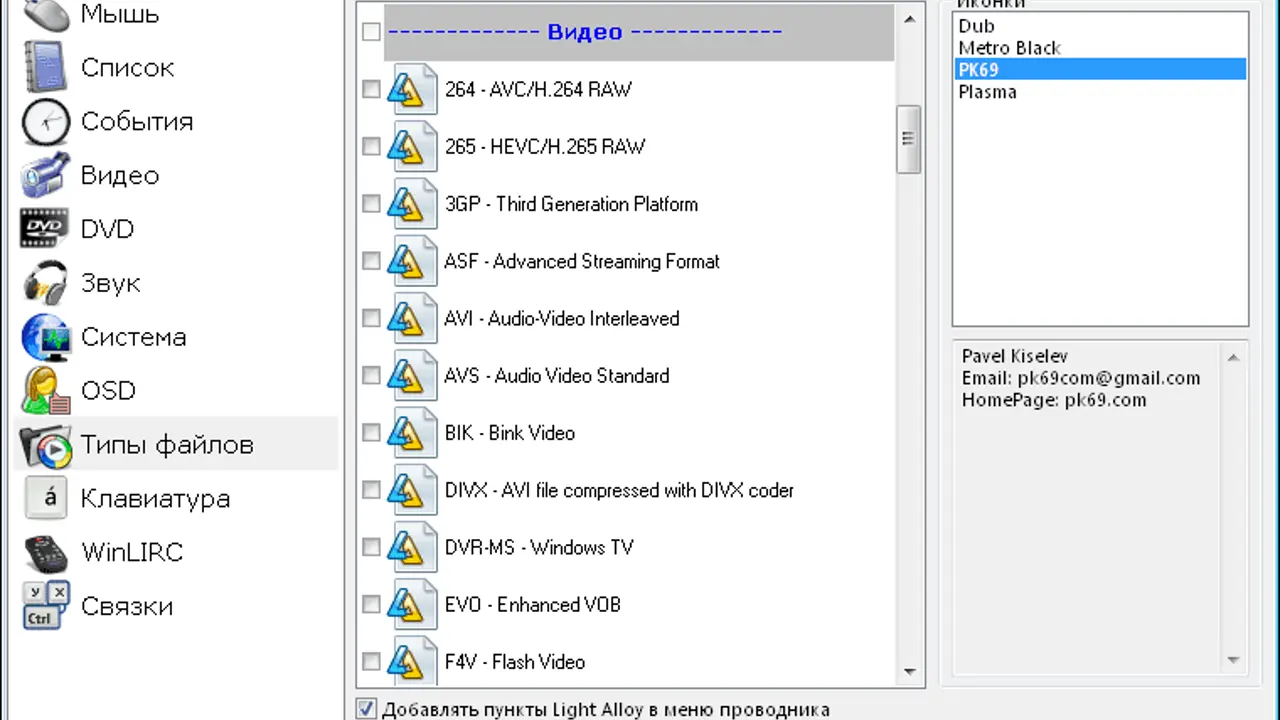1280x720 pixels.
Task: Select the Plasma icon set
Action: click(x=987, y=92)
